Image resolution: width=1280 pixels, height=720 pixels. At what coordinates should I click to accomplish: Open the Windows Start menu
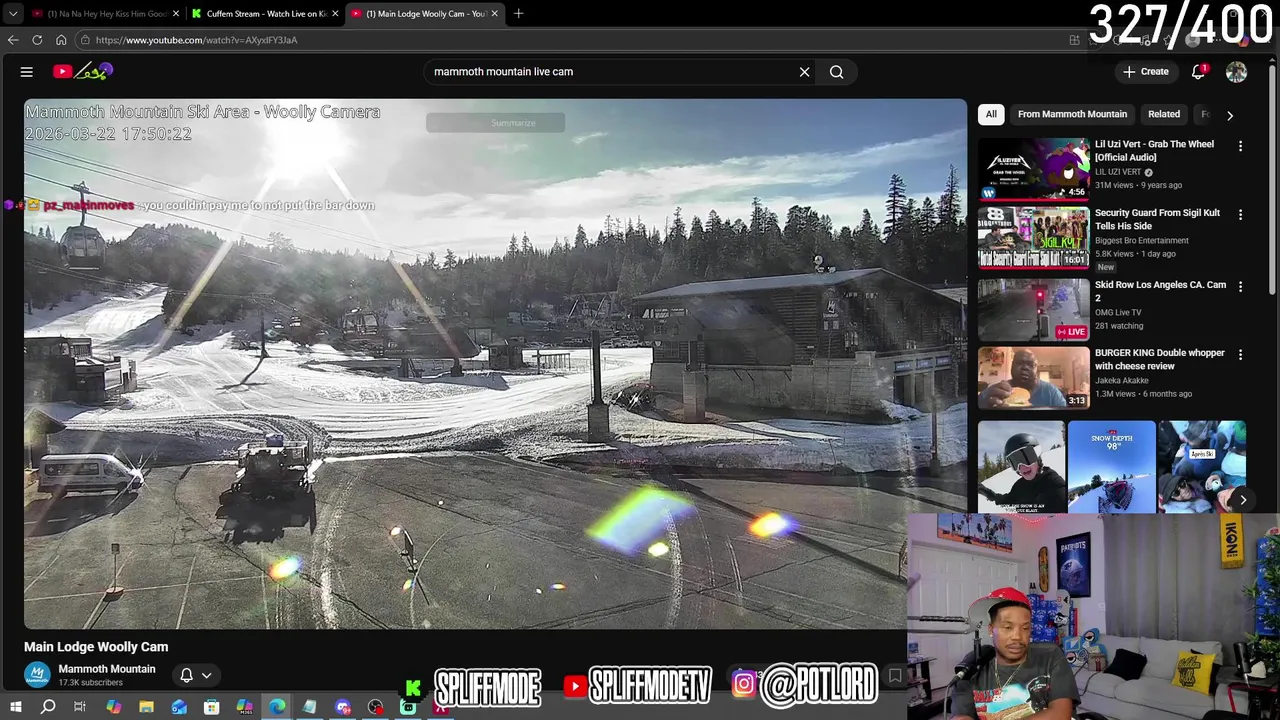(x=15, y=707)
